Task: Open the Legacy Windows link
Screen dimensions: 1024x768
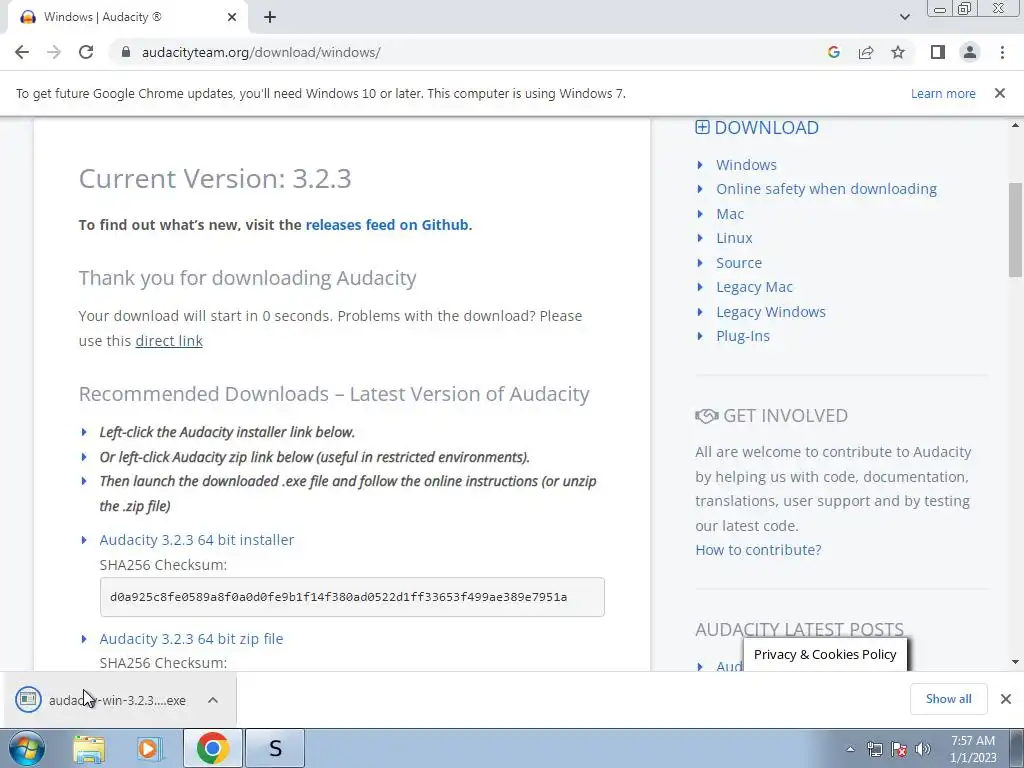Action: point(771,312)
